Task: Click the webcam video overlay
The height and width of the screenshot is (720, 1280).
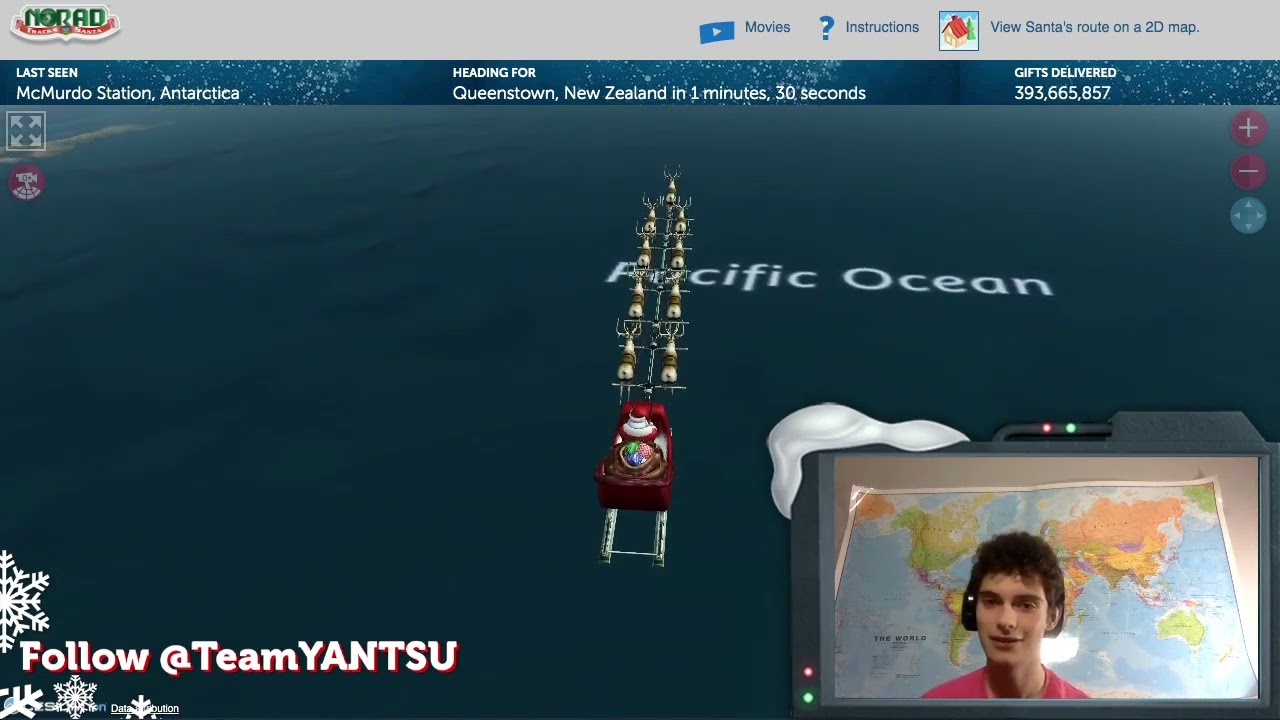Action: (x=1046, y=578)
